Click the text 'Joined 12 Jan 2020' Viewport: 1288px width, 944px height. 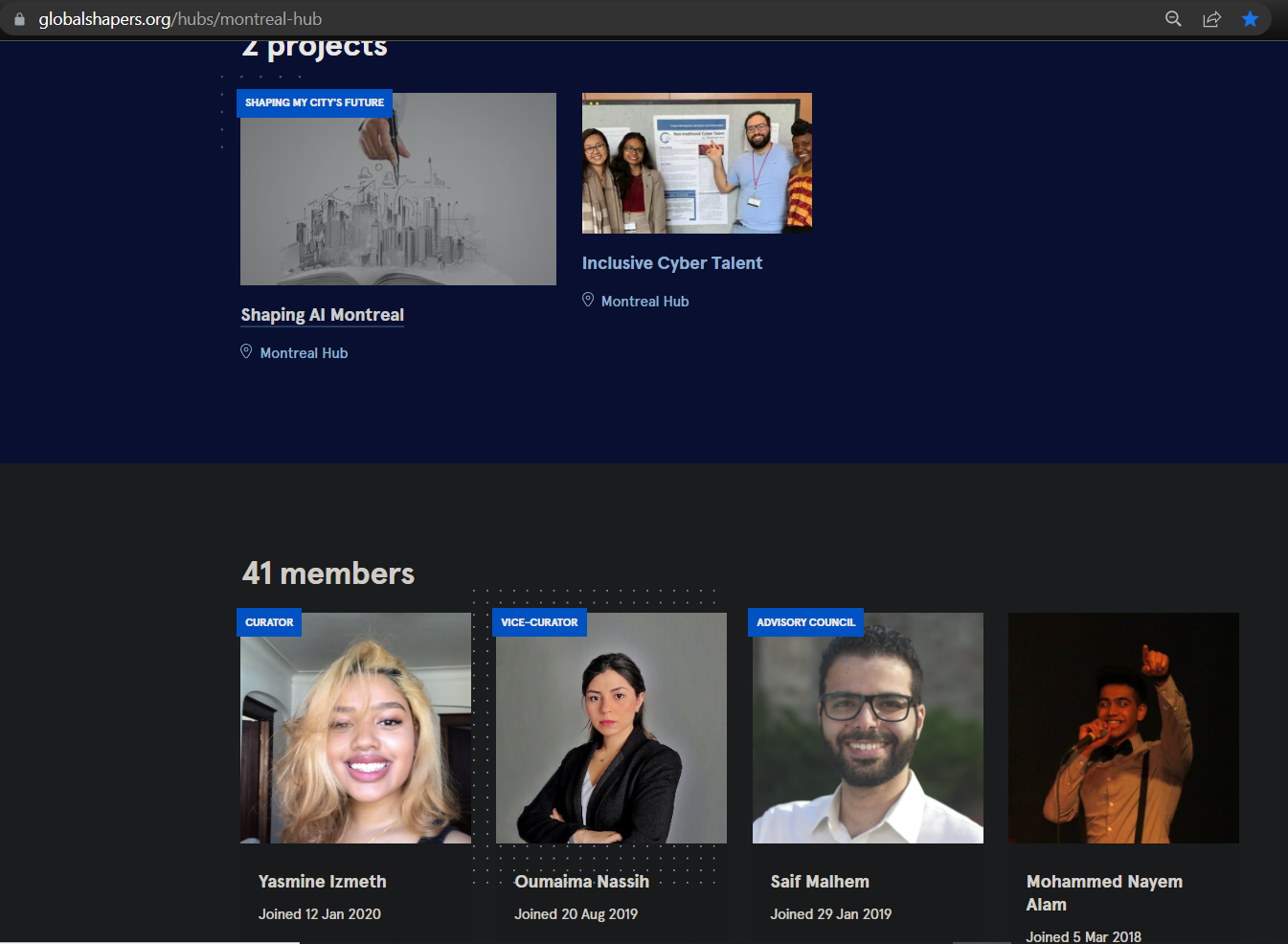pyautogui.click(x=320, y=914)
